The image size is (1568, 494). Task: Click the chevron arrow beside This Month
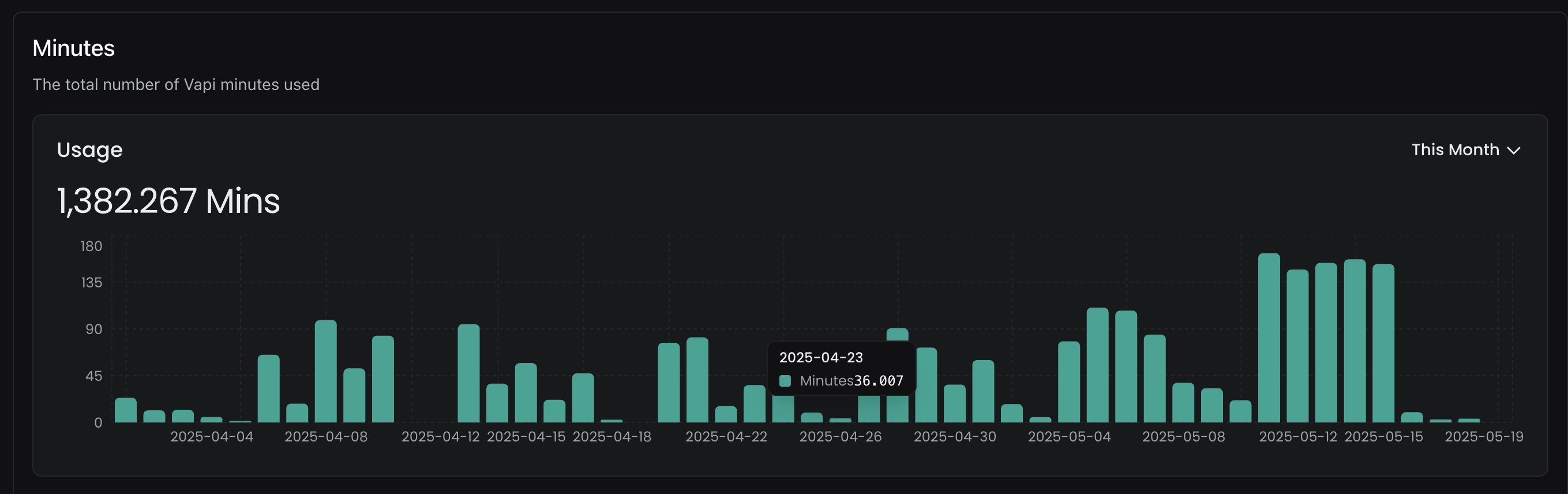coord(1514,151)
